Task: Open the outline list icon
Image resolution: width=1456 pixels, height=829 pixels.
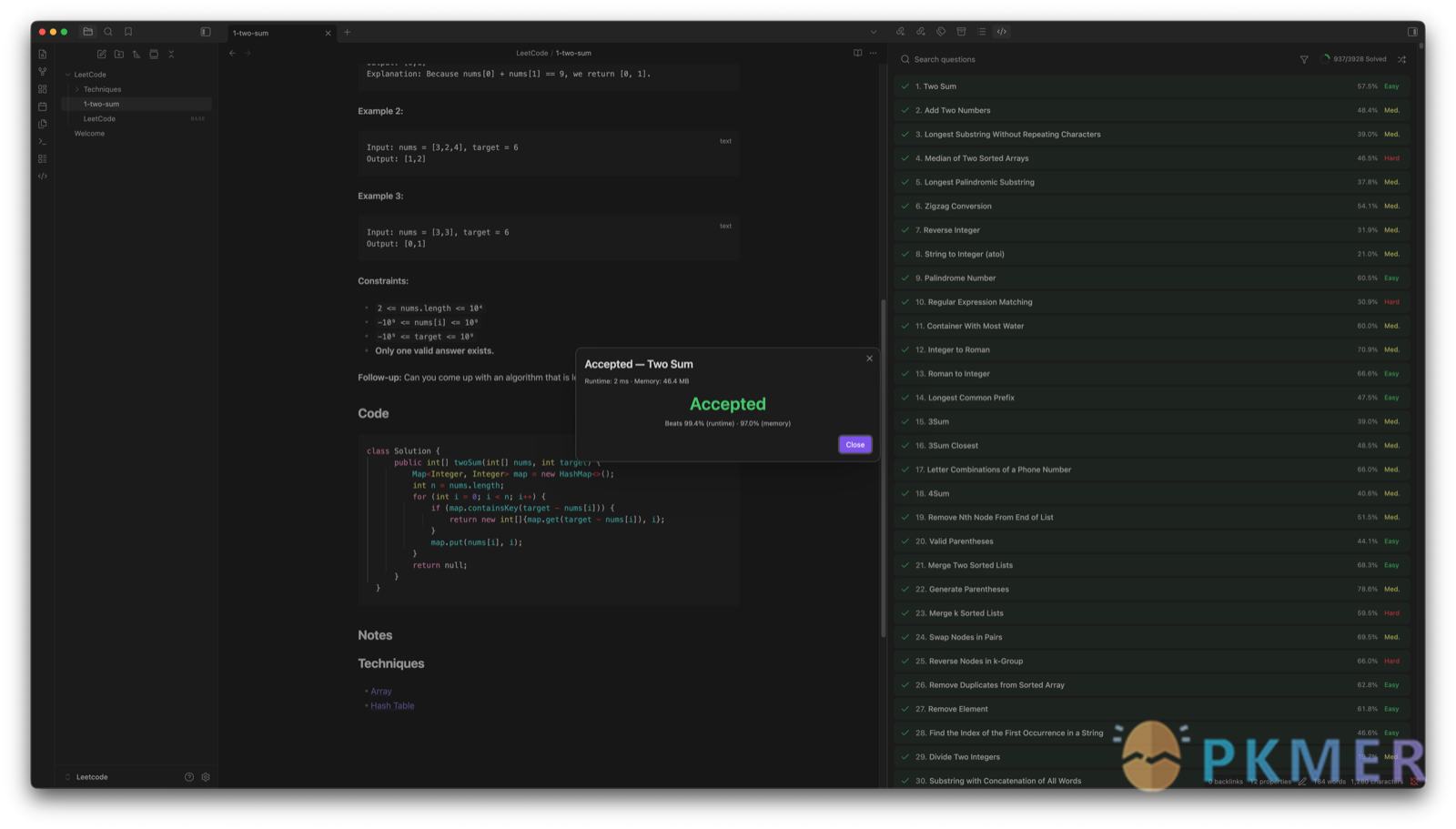Action: [981, 32]
